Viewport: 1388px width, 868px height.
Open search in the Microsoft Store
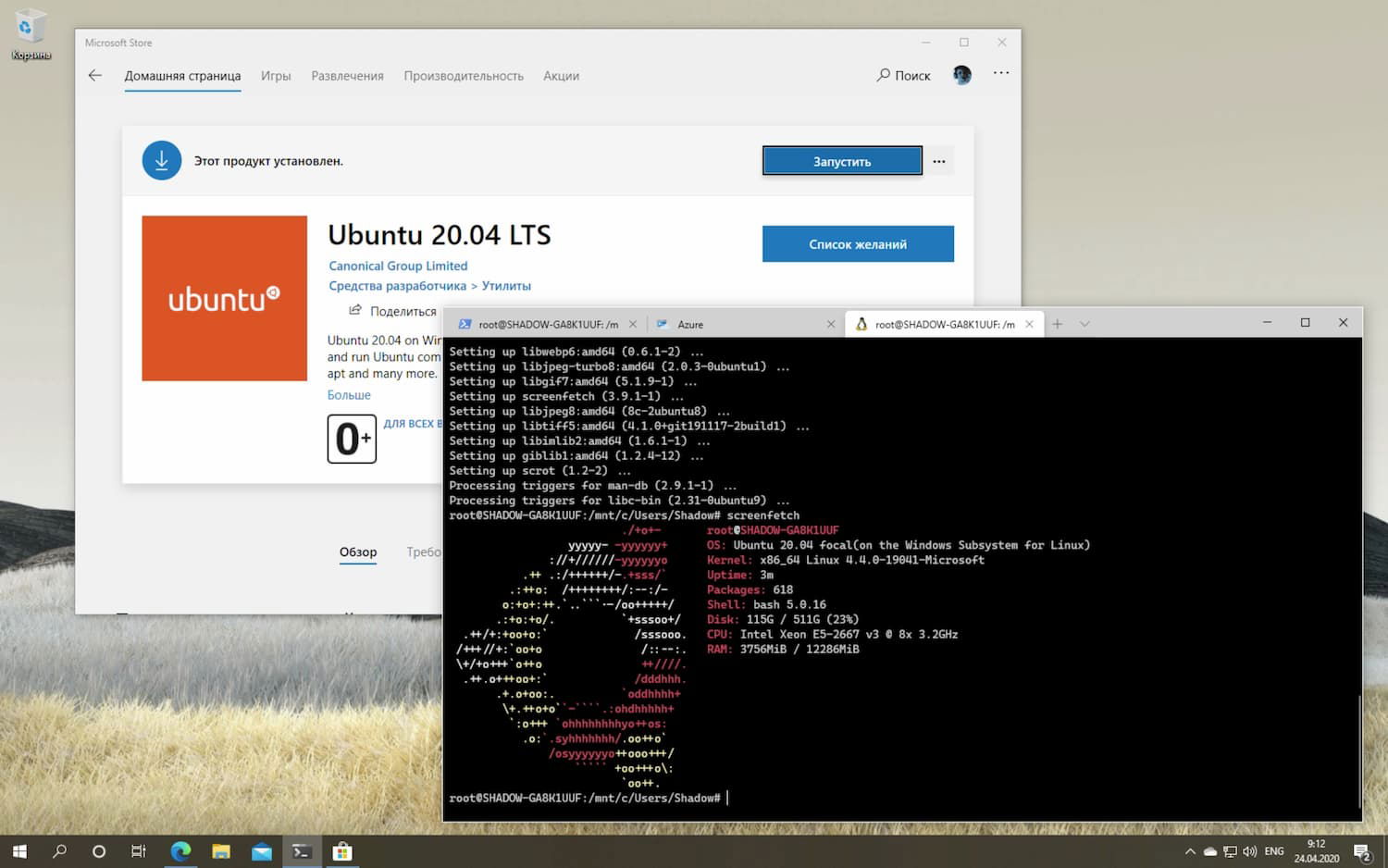[902, 75]
